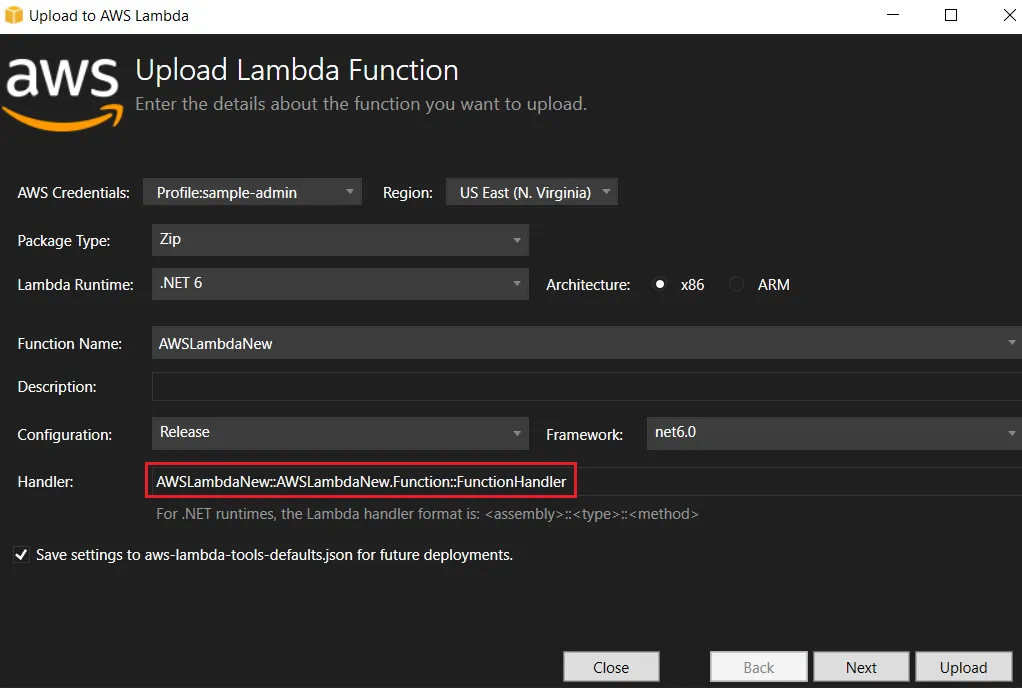Open the AWS Credentials profile dropdown
This screenshot has width=1022, height=688.
click(x=252, y=192)
